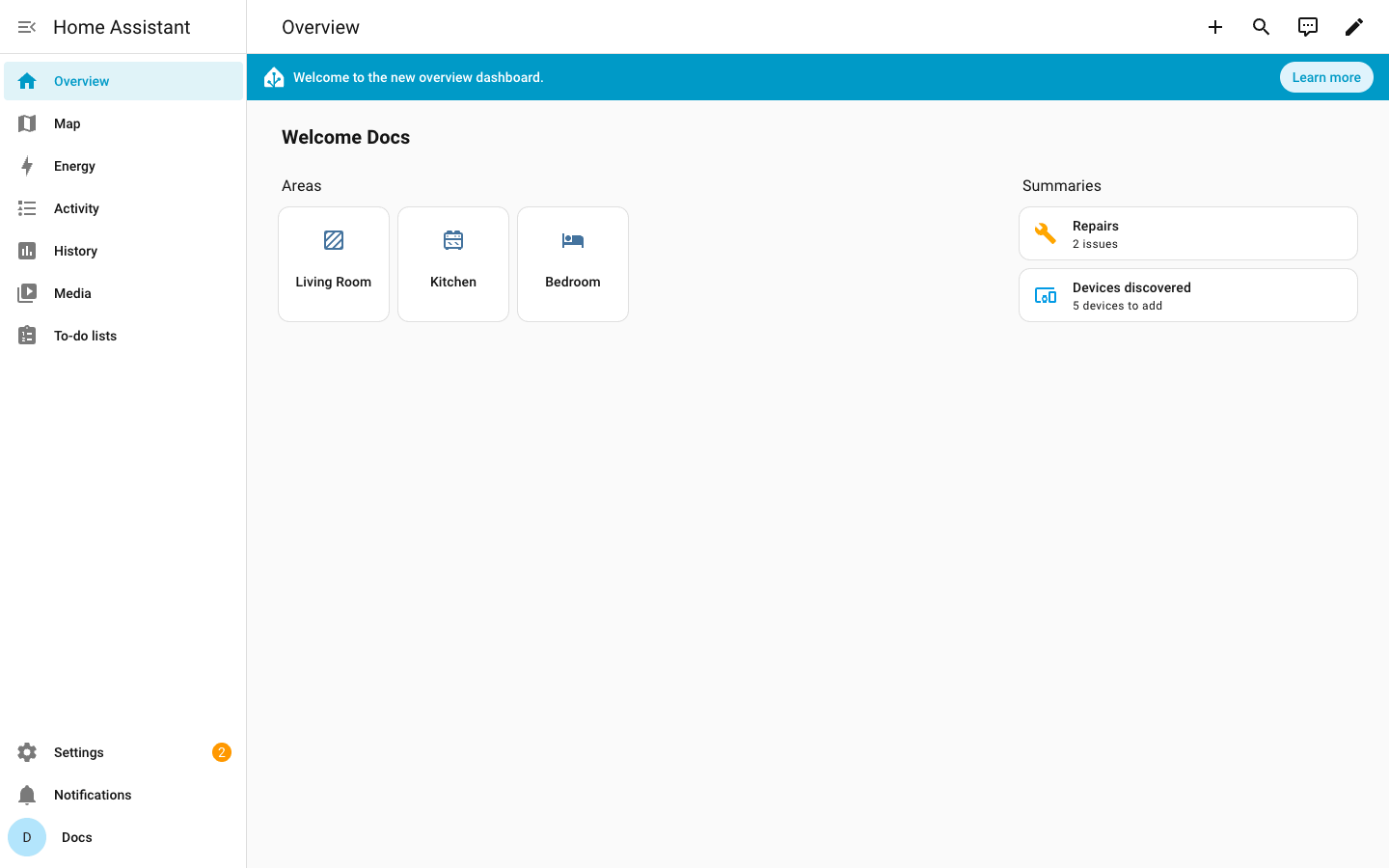This screenshot has height=868, width=1389.
Task: Open the Assist chat bubble icon
Action: [1308, 27]
